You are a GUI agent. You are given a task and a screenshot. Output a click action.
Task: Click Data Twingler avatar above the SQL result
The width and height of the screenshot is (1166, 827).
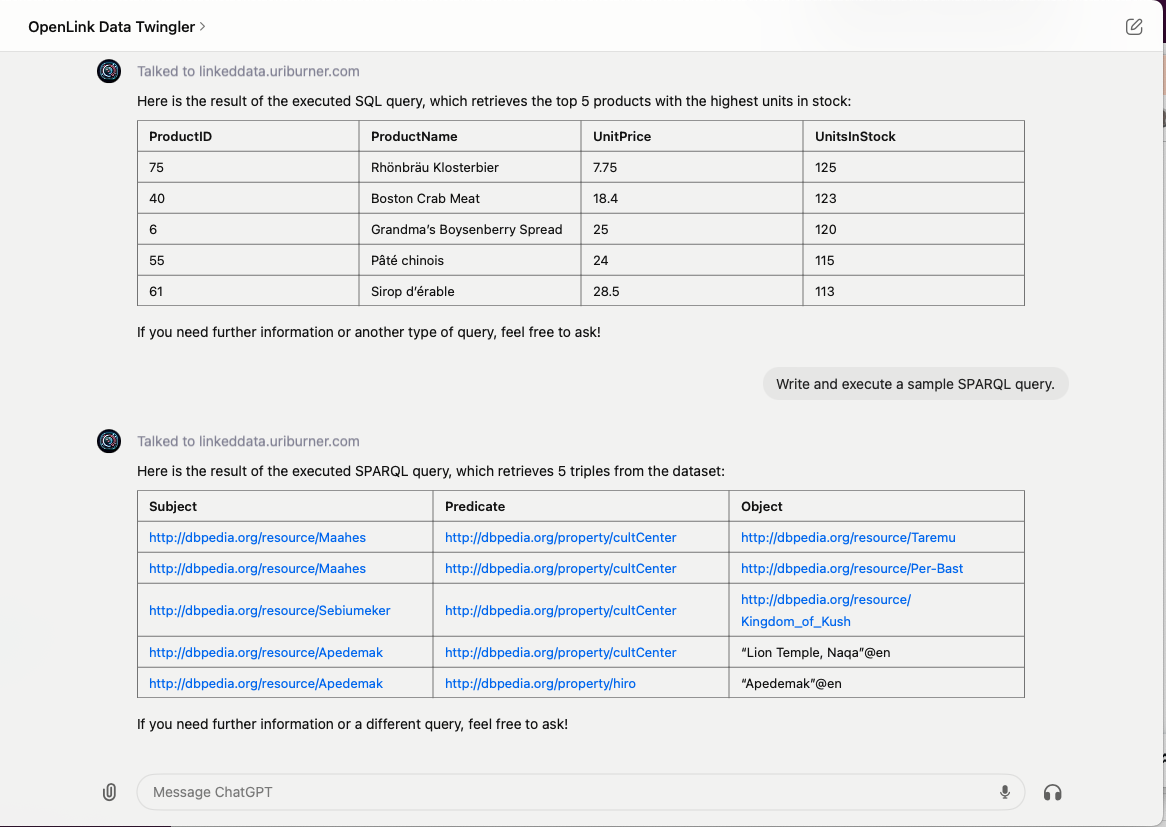(x=109, y=71)
